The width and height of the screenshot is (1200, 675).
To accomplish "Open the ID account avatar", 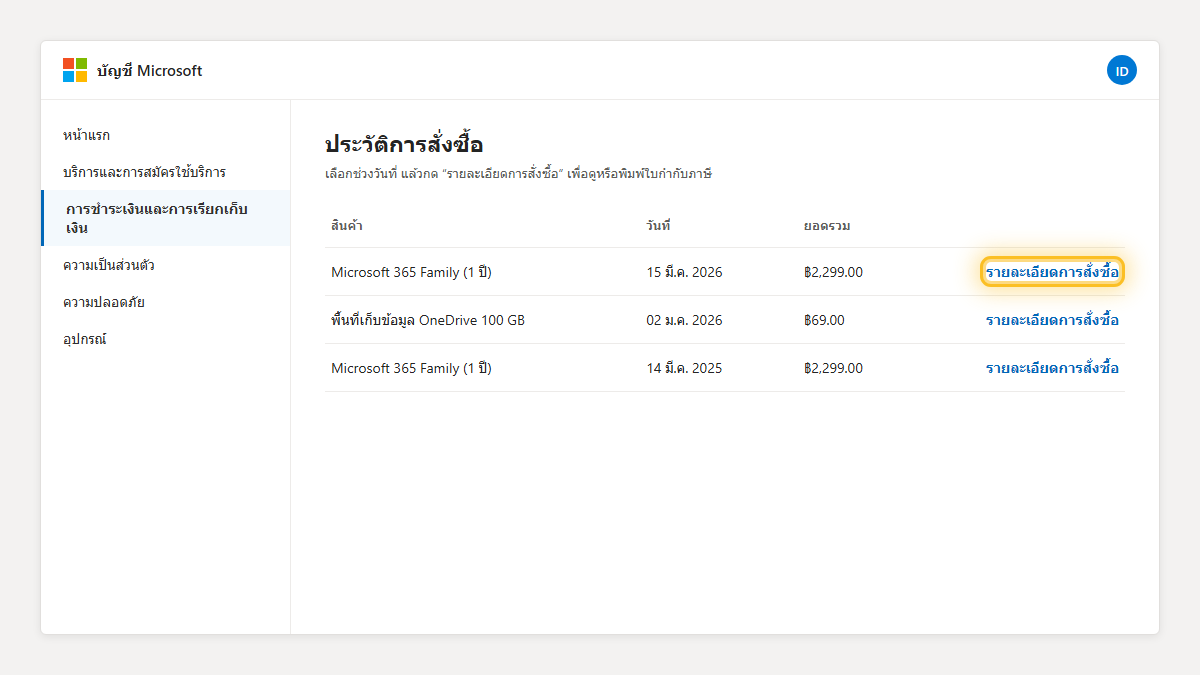I will (1122, 70).
